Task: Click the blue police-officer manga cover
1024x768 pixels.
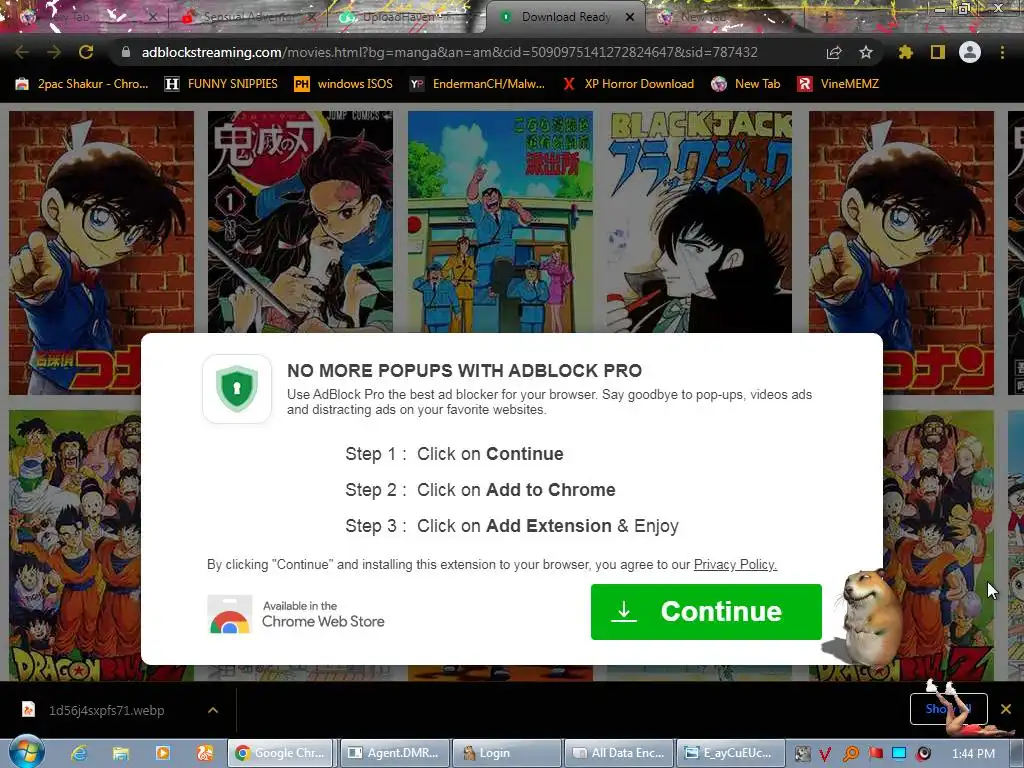Action: 500,222
